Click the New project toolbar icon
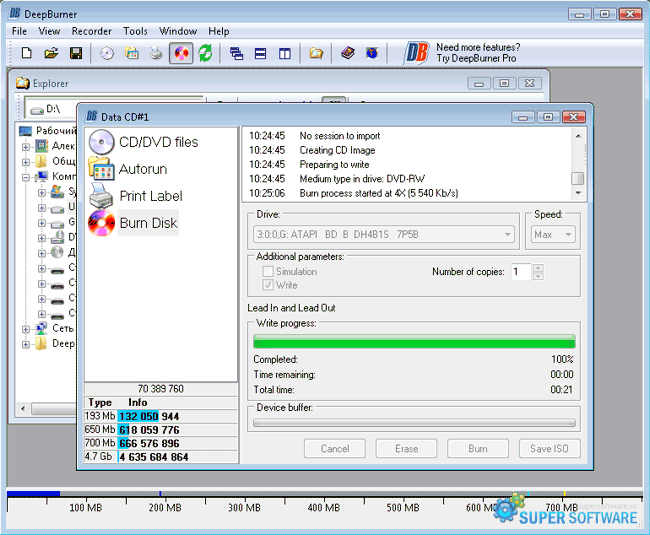Image resolution: width=650 pixels, height=535 pixels. click(x=27, y=53)
